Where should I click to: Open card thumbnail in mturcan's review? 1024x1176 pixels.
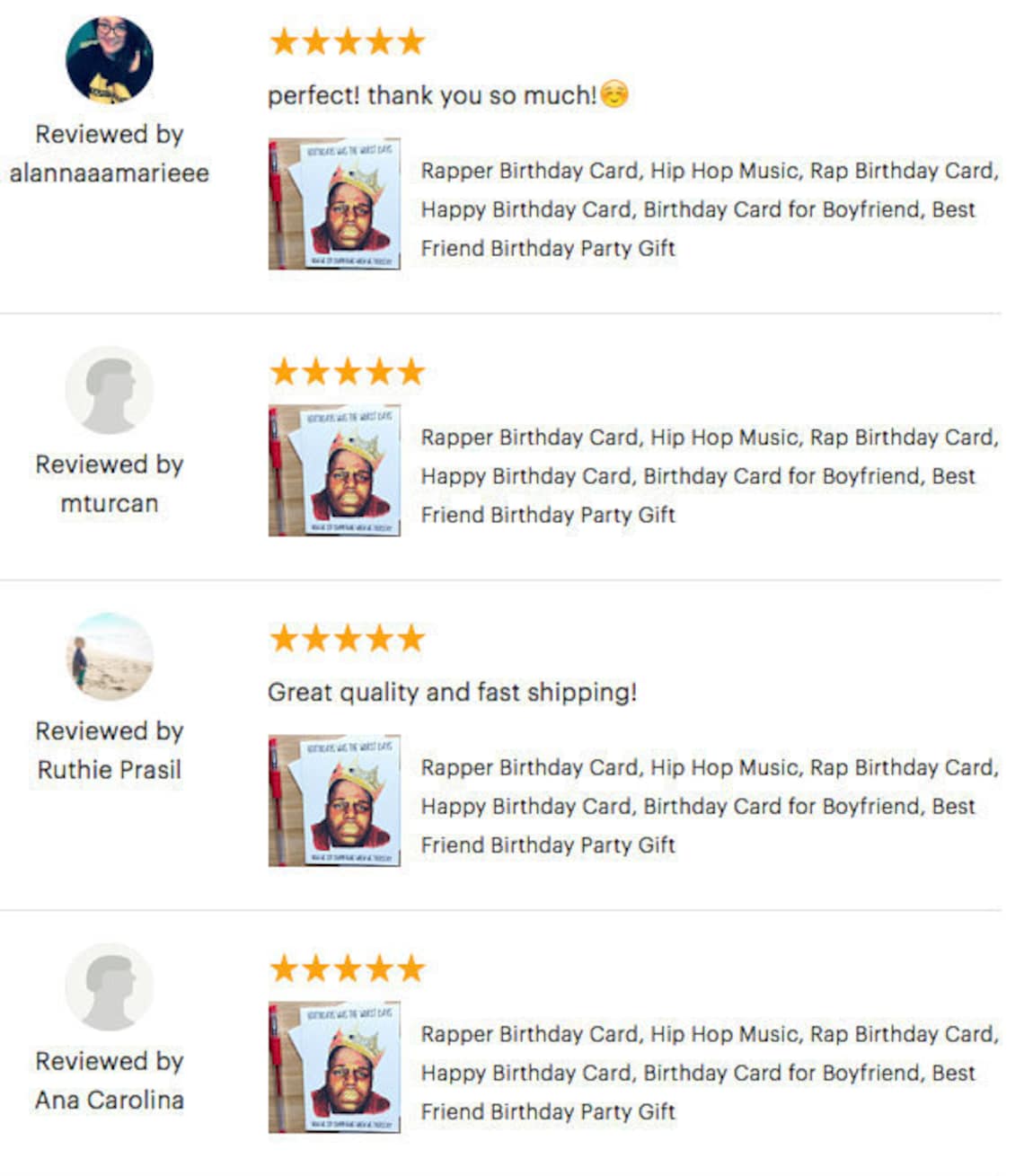334,471
